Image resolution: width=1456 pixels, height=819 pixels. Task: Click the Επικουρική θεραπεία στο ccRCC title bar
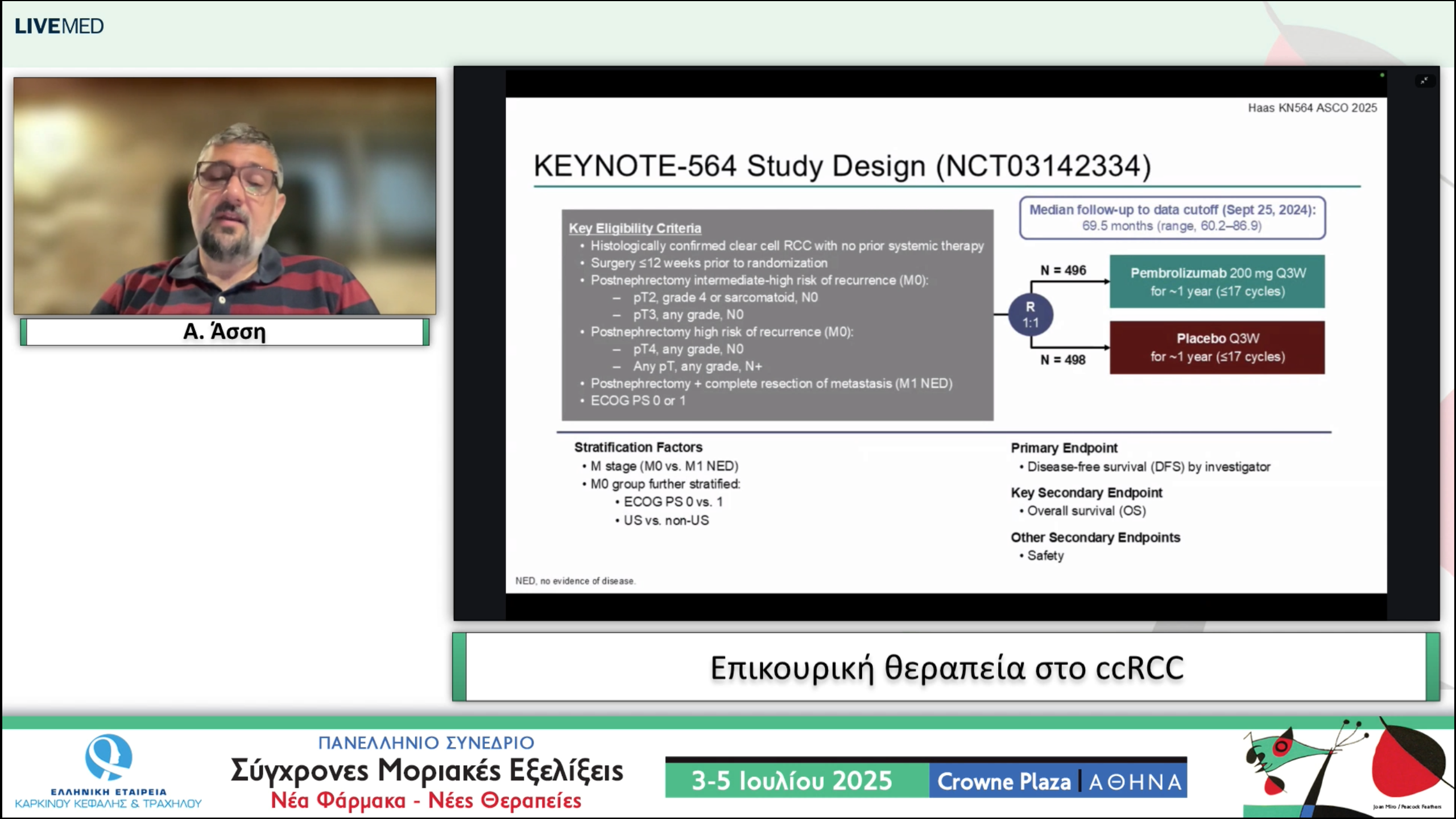pos(946,667)
